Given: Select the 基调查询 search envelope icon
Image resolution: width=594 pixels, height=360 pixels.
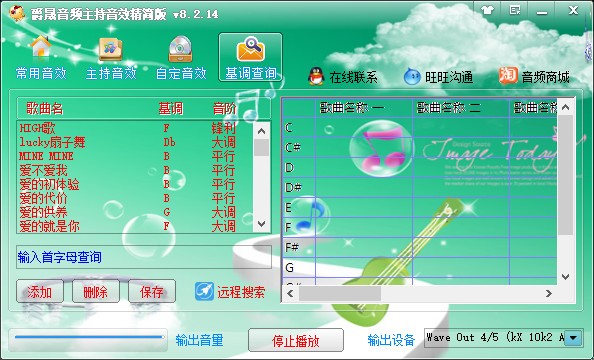Looking at the screenshot, I should click(x=250, y=57).
